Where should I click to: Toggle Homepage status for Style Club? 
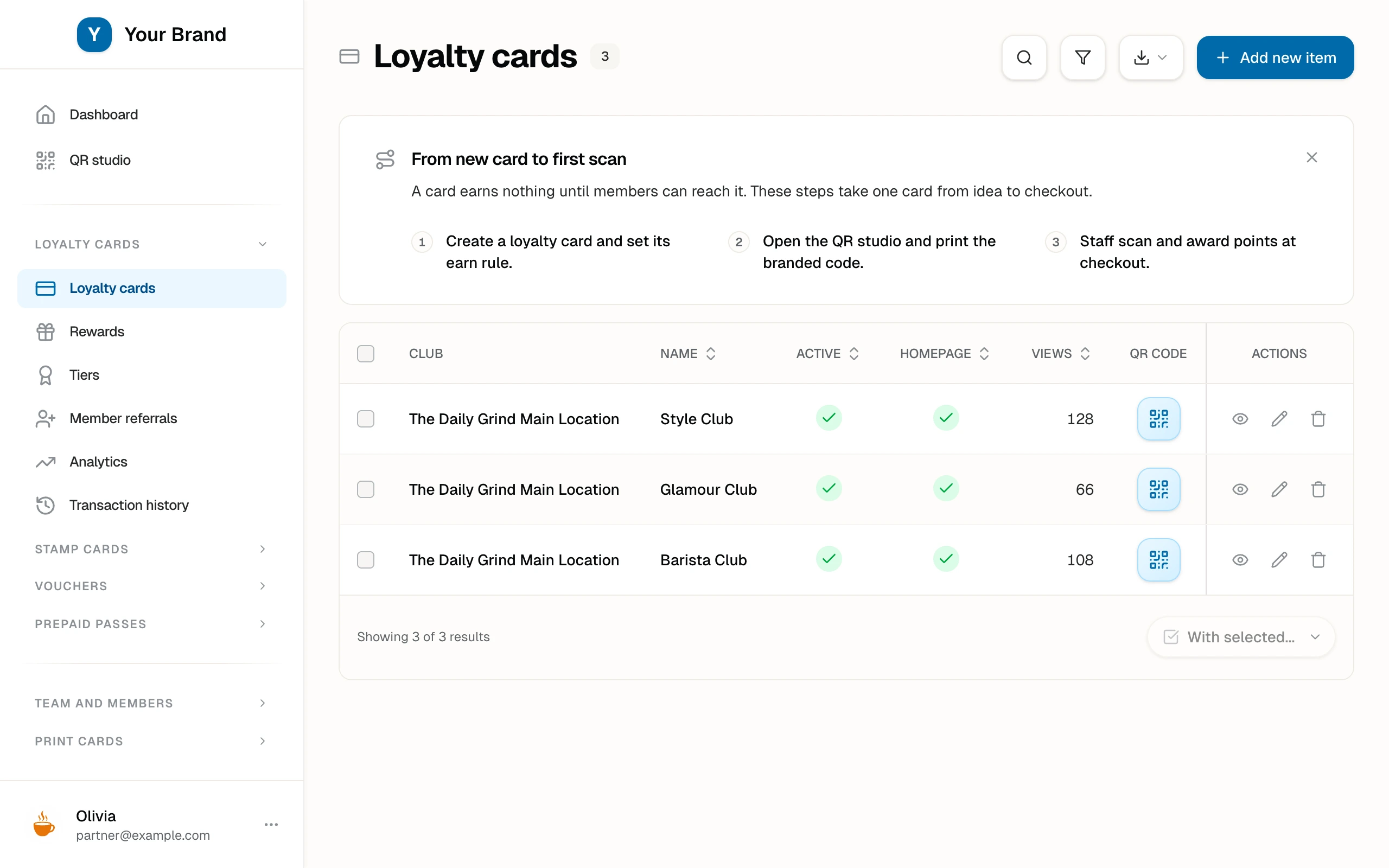coord(946,418)
